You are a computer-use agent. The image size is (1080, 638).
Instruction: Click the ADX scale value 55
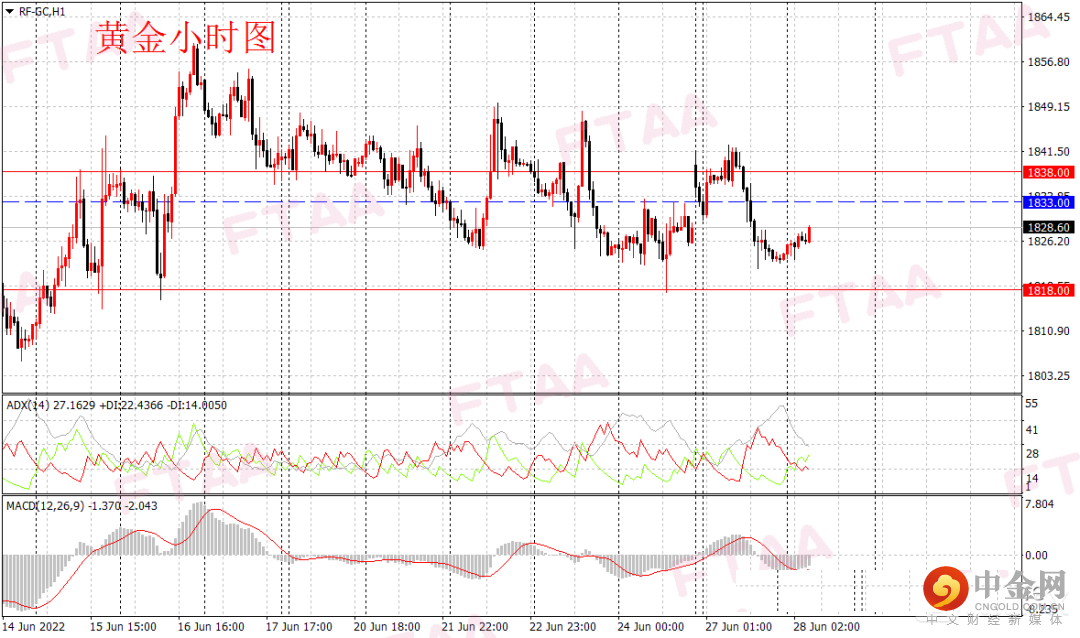[1032, 404]
